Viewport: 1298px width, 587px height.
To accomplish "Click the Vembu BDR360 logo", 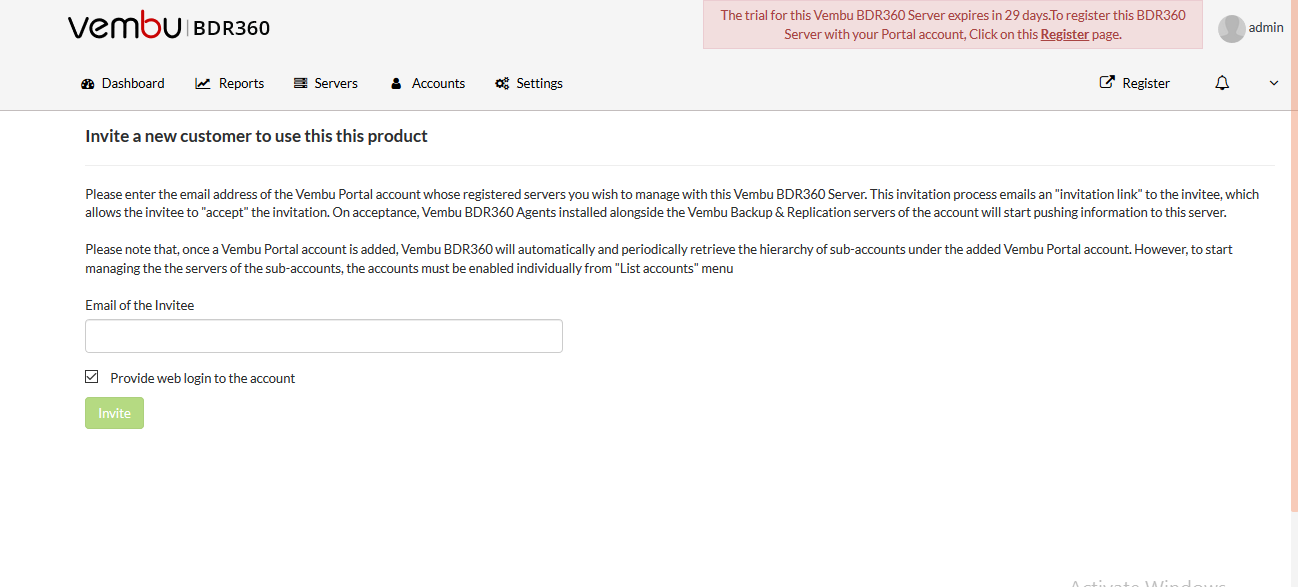I will (x=169, y=27).
